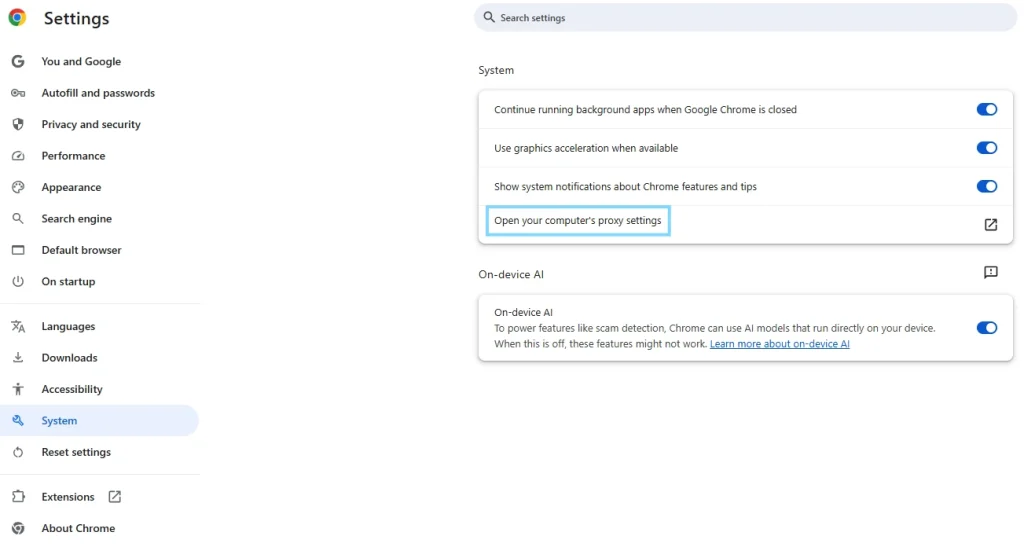1024x547 pixels.
Task: Click the Settings page title
Action: click(x=76, y=18)
